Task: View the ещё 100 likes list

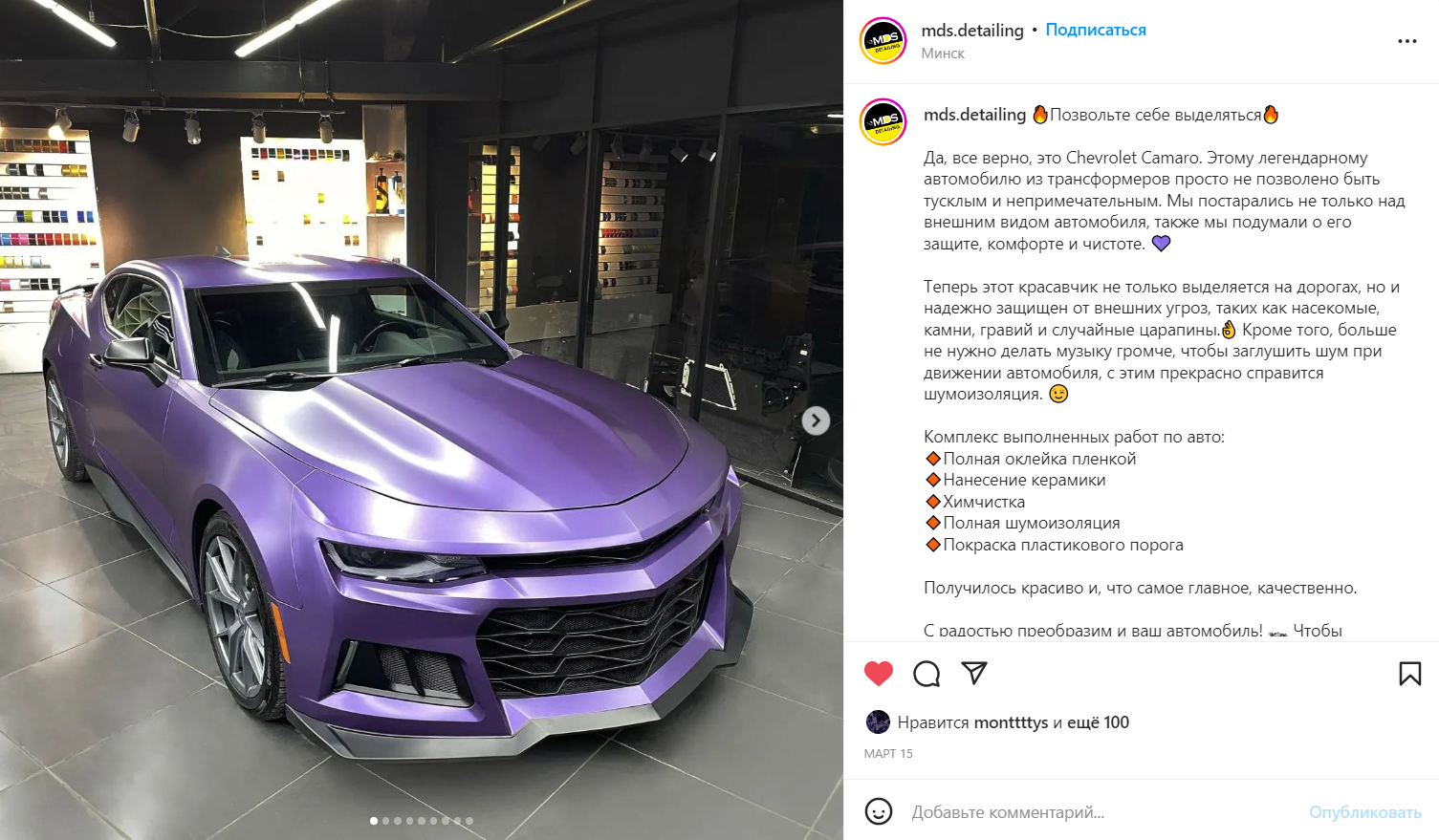Action: (x=1098, y=722)
